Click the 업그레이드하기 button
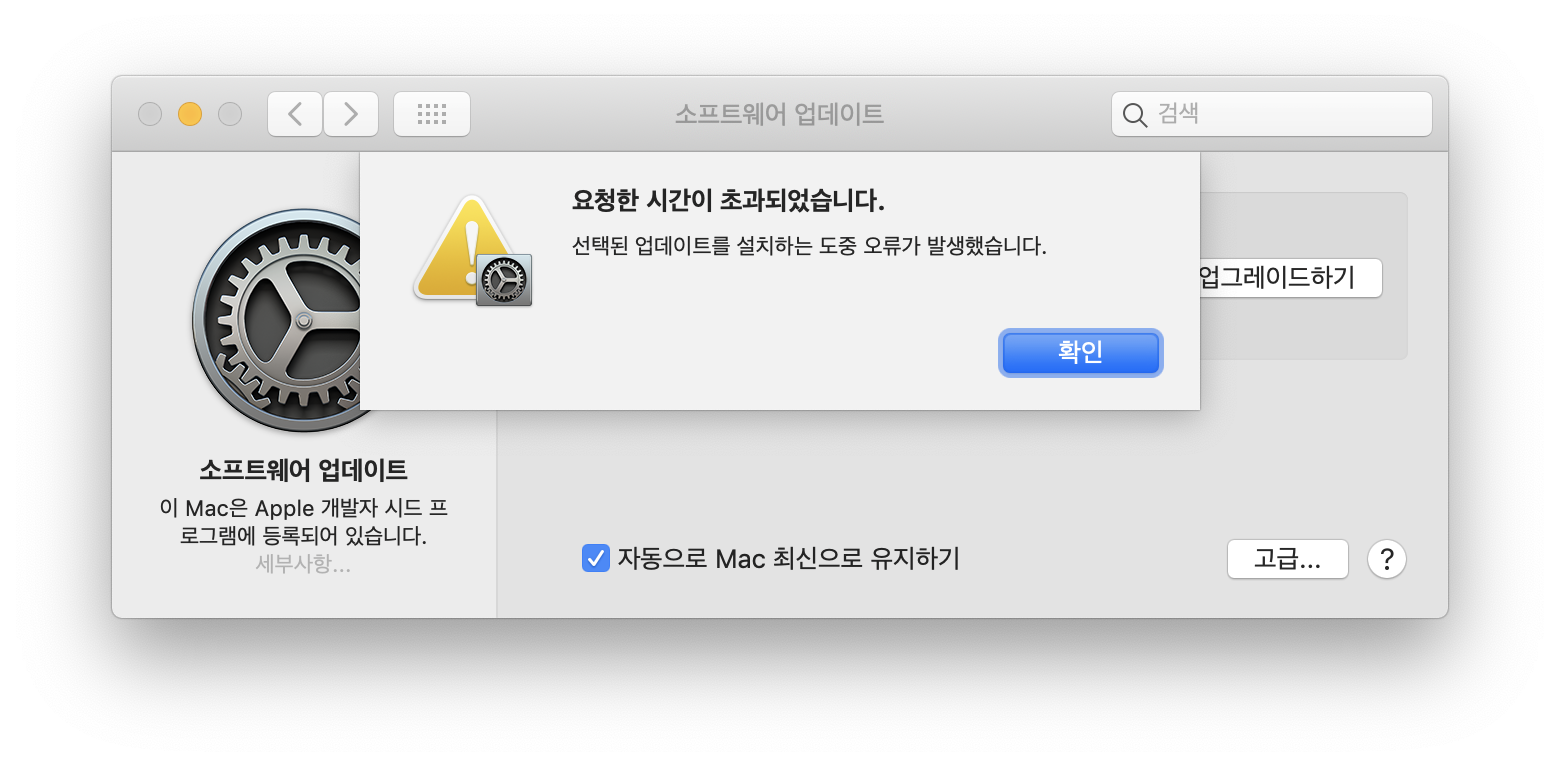 [1290, 277]
